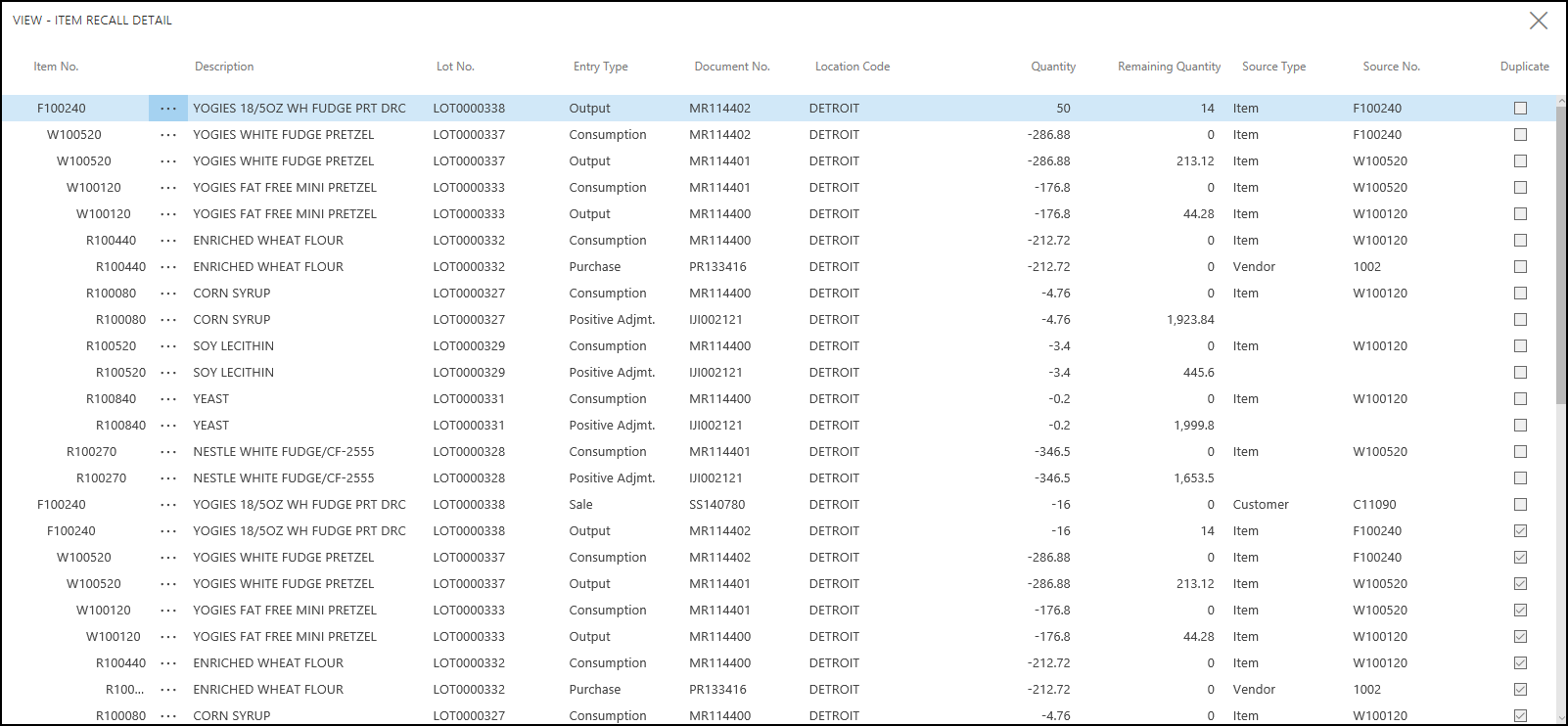Open ellipsis menu for the Sale row
The height and width of the screenshot is (726, 1568).
pyautogui.click(x=168, y=505)
